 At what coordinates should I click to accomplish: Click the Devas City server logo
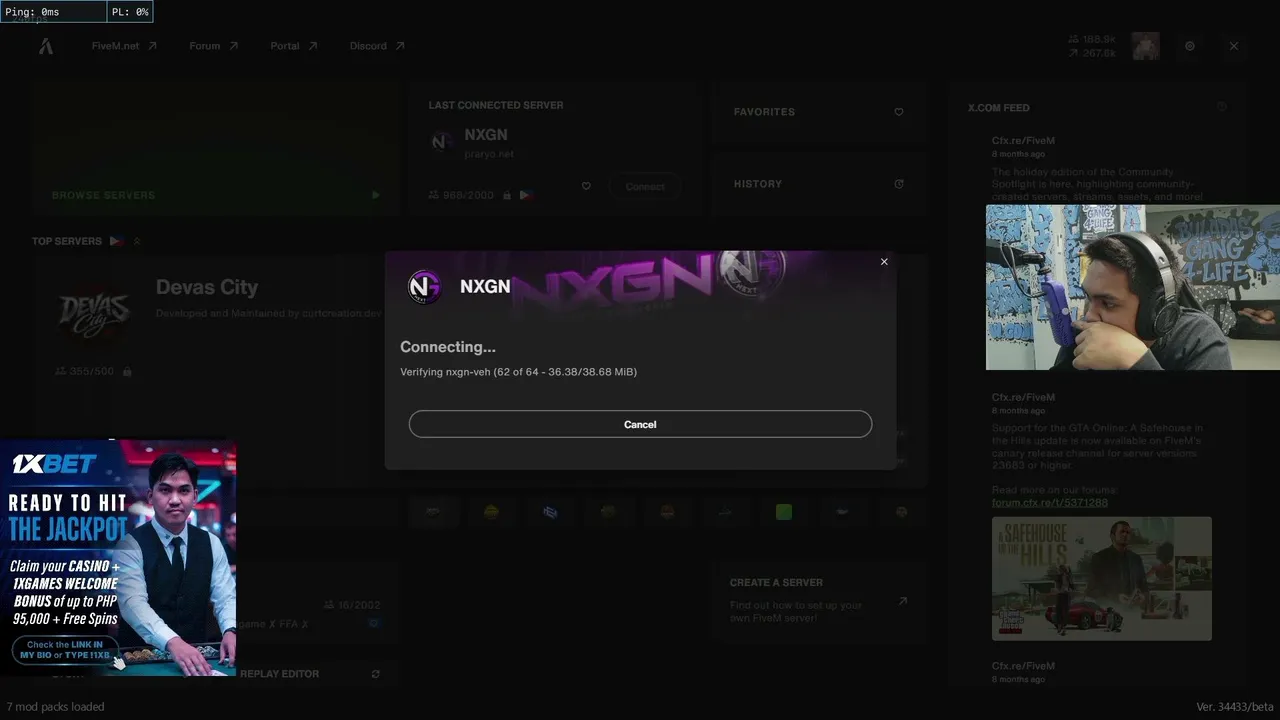click(94, 313)
